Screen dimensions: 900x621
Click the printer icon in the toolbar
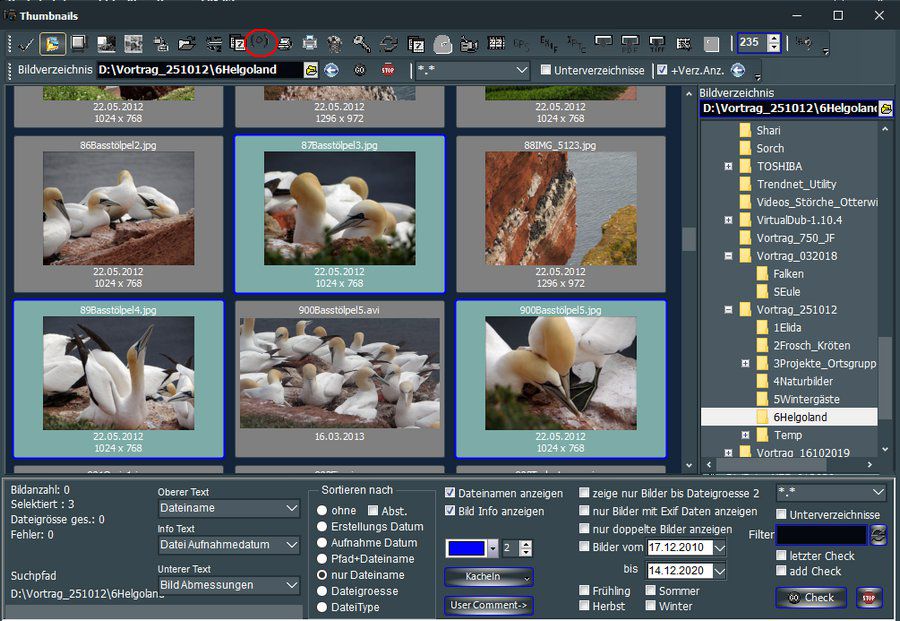coord(310,44)
